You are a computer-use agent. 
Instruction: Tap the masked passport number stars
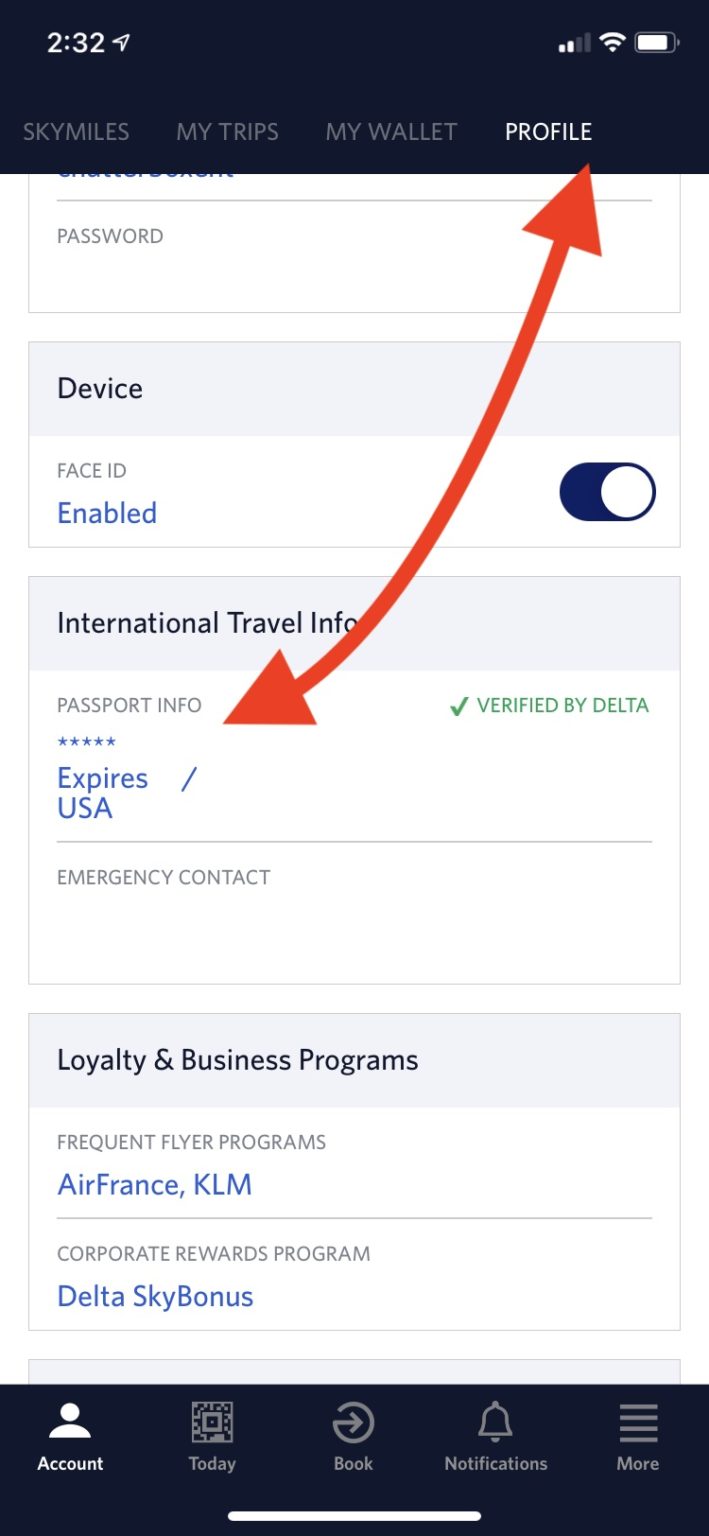click(x=86, y=741)
